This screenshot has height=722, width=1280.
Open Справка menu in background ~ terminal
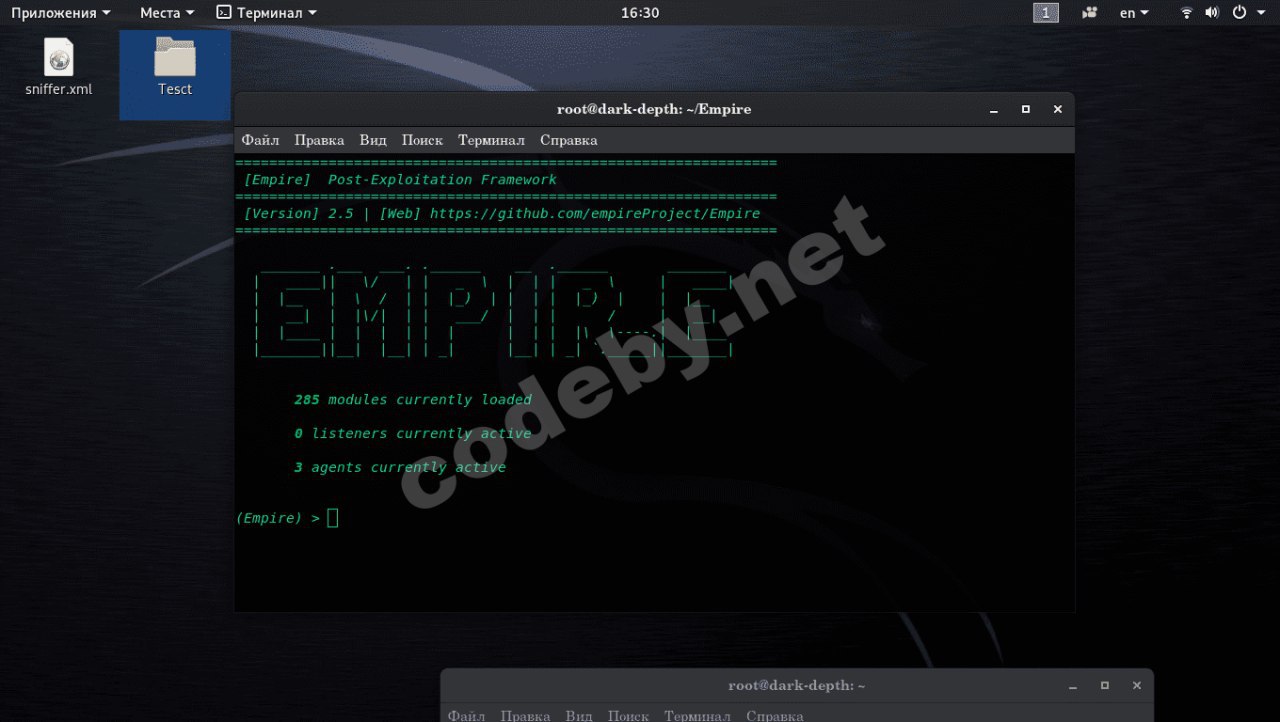(775, 715)
